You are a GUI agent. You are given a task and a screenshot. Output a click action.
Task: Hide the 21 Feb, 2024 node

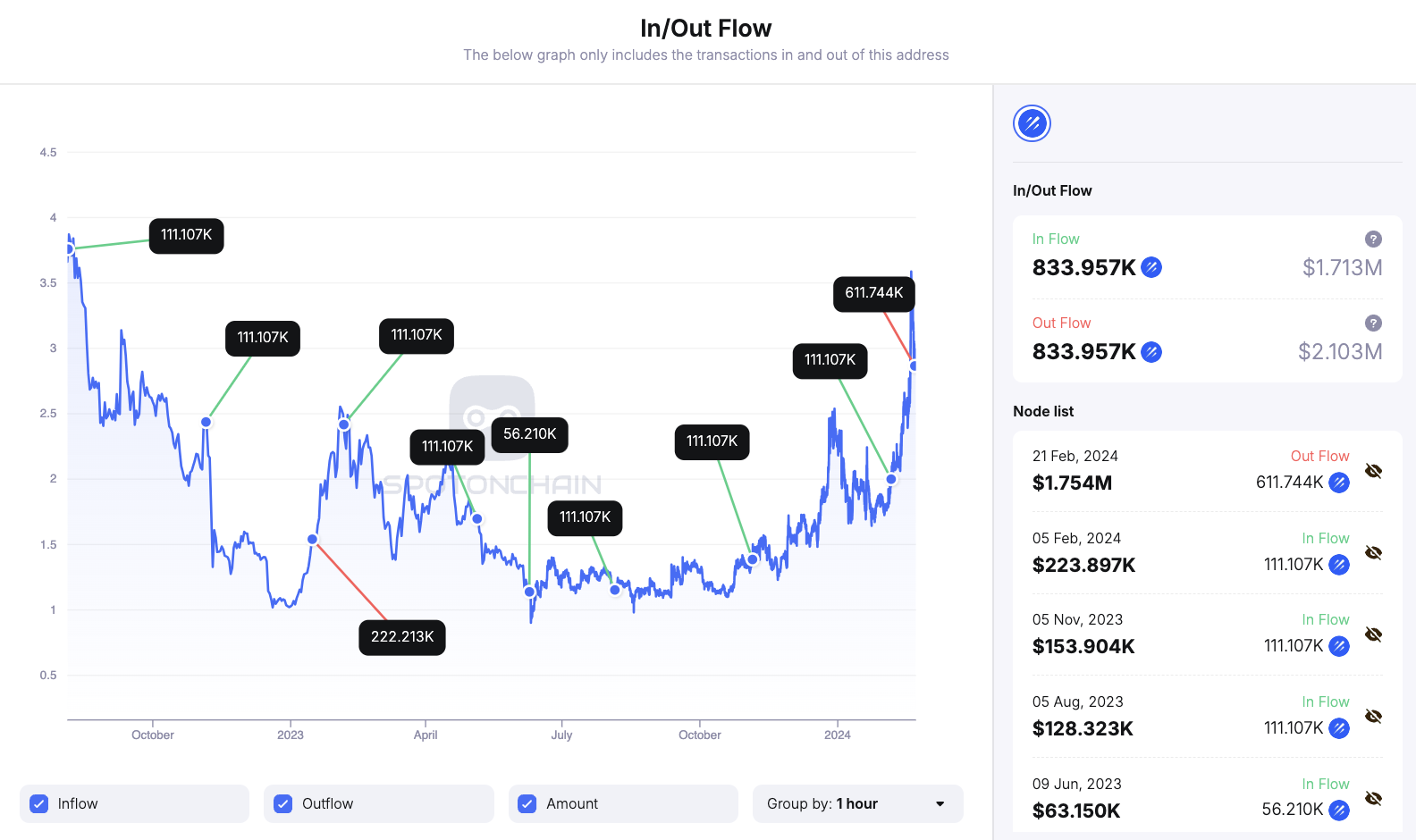[x=1373, y=471]
